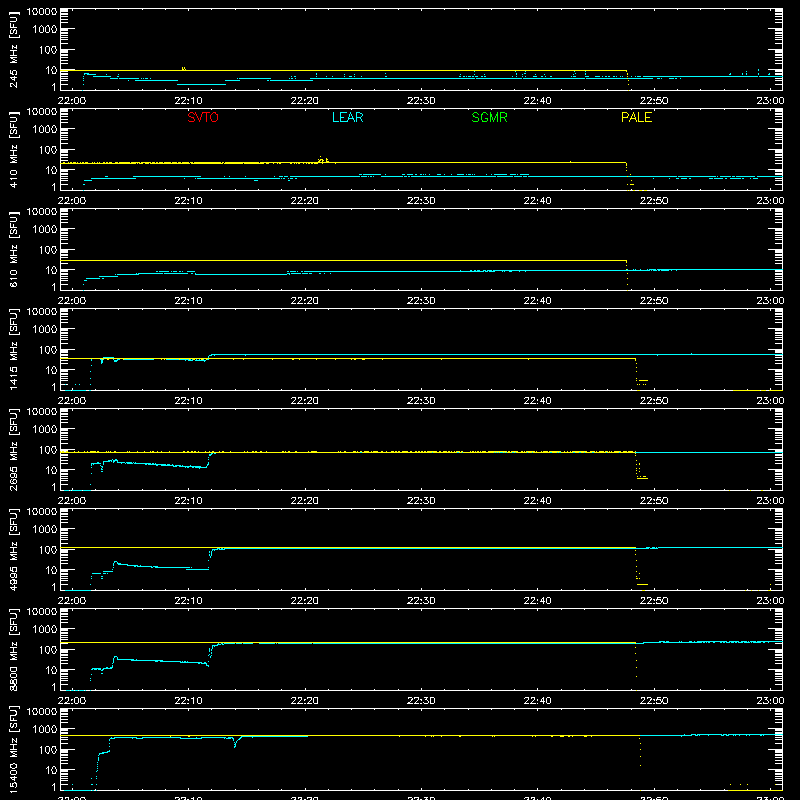Click the 1000 y-axis value in the 15400 MHz panel
This screenshot has height=800, width=800.
[x=45, y=730]
